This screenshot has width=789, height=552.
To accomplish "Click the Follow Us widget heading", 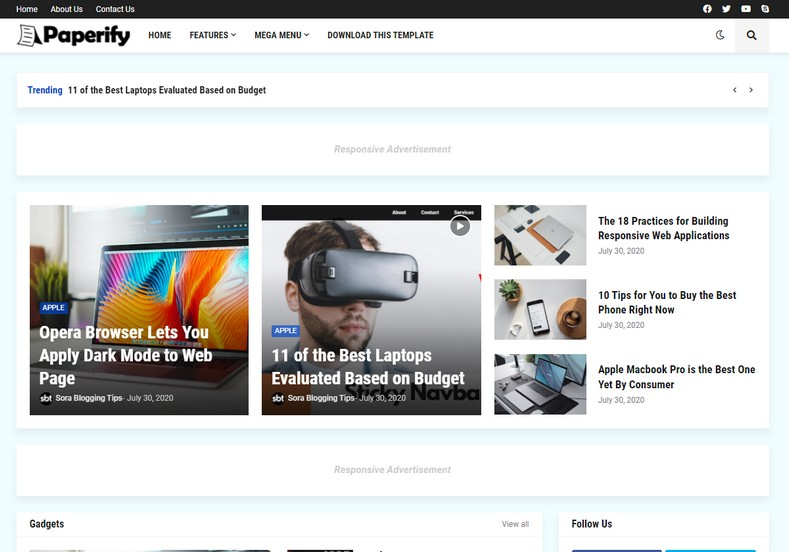I will (x=592, y=524).
